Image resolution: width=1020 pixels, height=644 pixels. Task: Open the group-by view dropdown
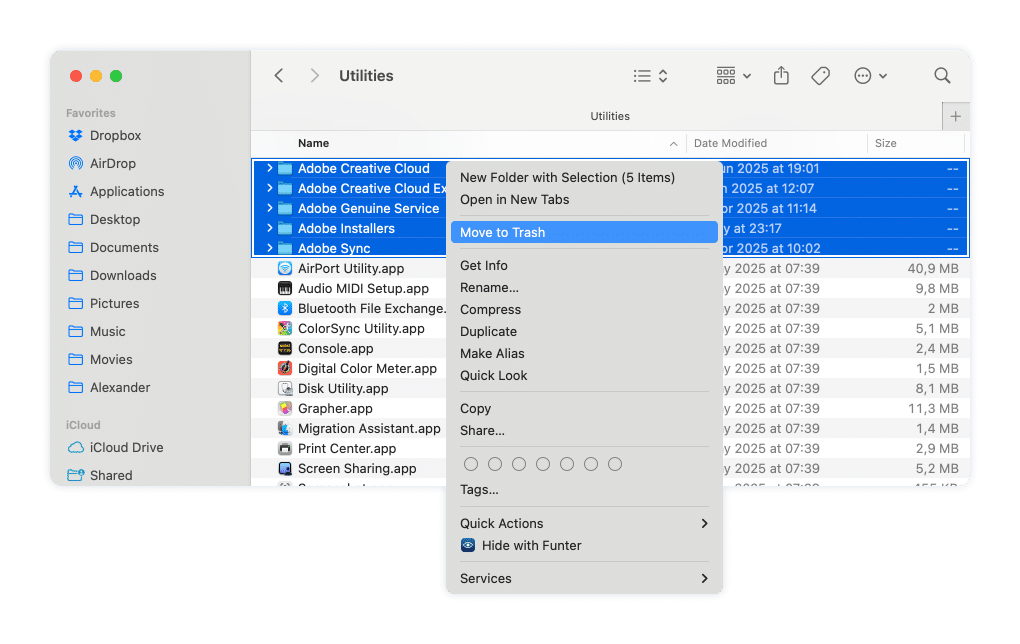[734, 76]
